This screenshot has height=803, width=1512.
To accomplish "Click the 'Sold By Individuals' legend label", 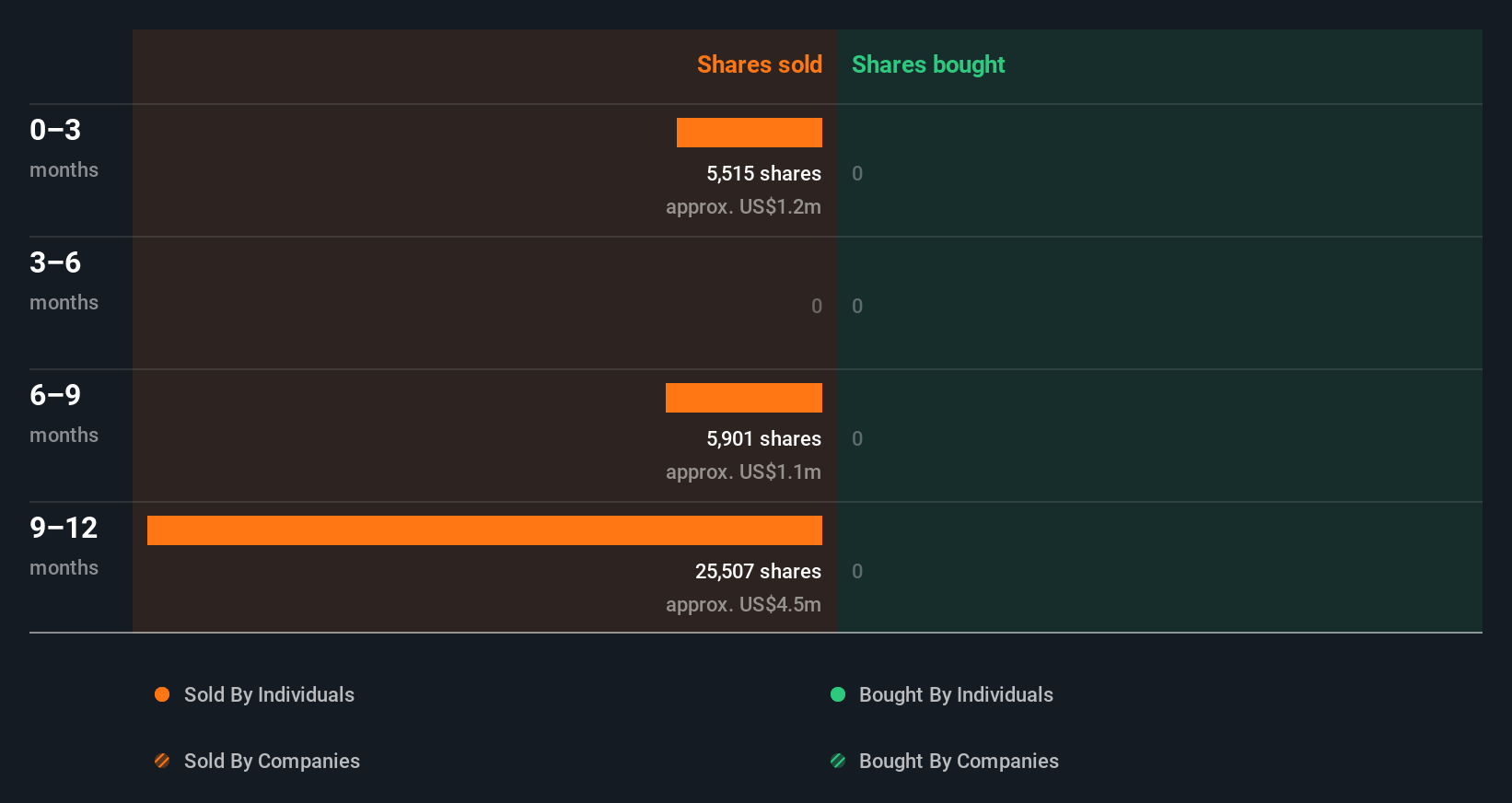I will (269, 694).
